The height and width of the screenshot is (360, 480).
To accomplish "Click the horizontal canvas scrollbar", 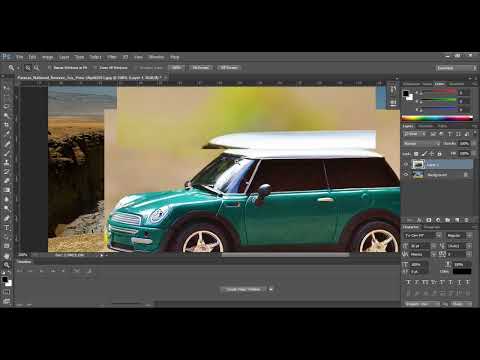I will (x=285, y=255).
